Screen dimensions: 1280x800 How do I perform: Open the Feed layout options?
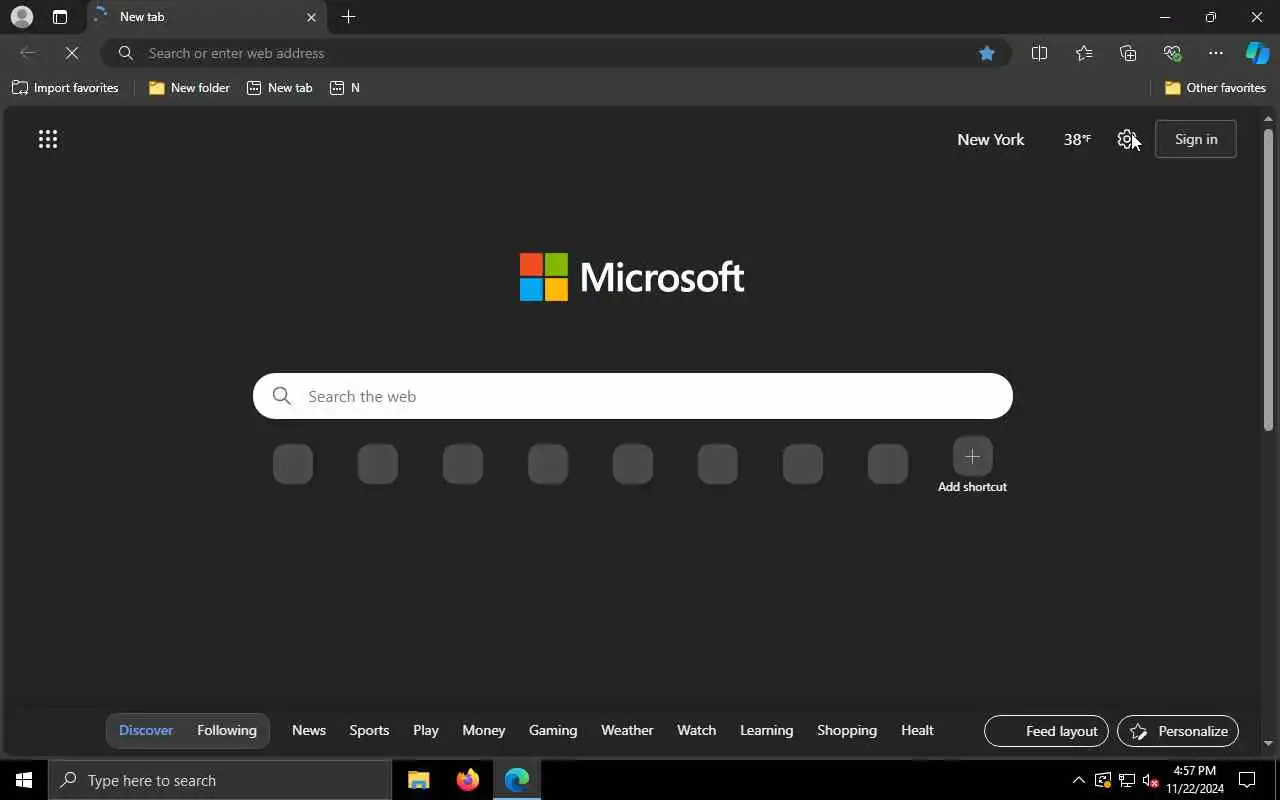(x=1047, y=731)
